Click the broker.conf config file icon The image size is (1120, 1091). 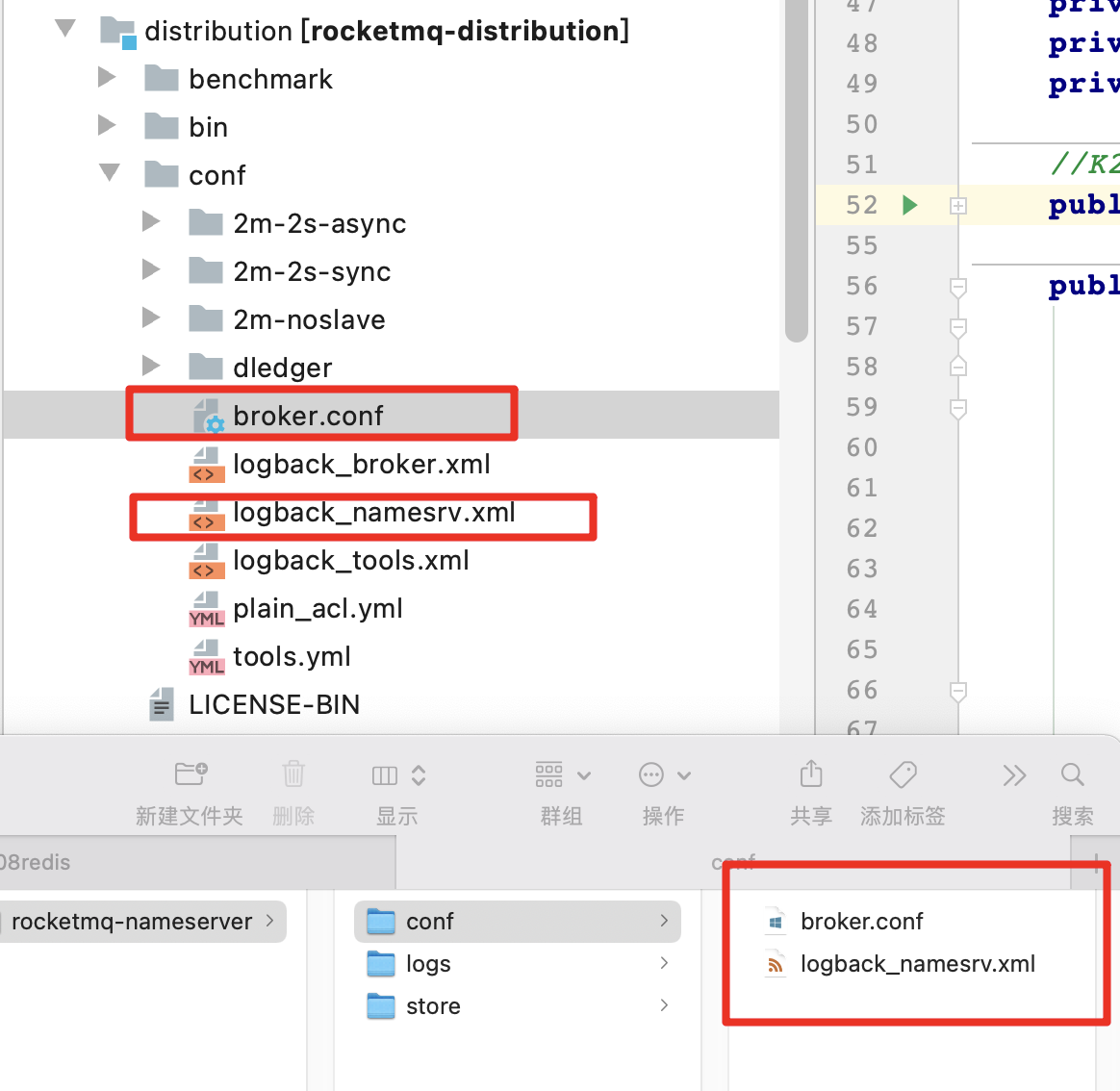pyautogui.click(x=208, y=416)
